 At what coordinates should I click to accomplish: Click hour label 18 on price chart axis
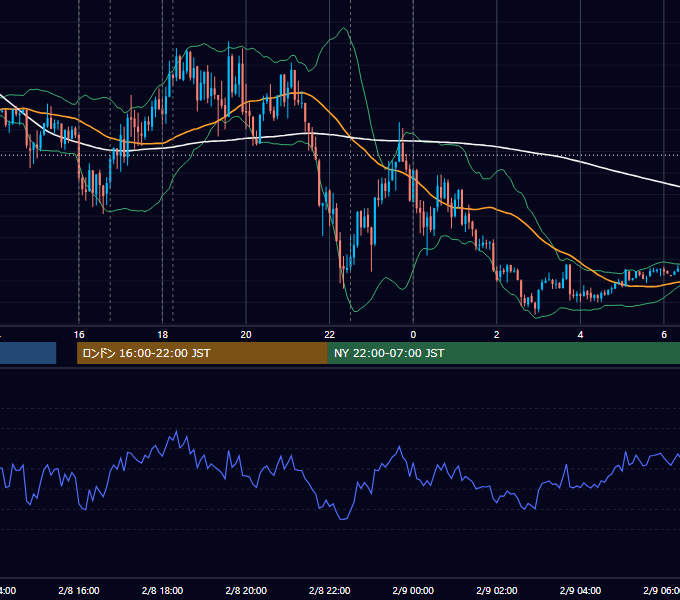point(163,335)
